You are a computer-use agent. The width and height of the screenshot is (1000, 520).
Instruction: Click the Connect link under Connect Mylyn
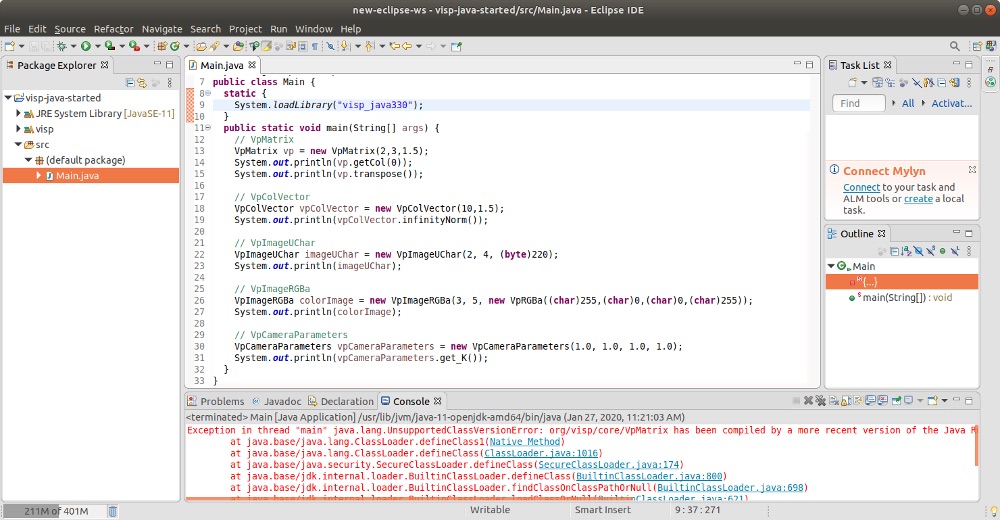pyautogui.click(x=861, y=187)
